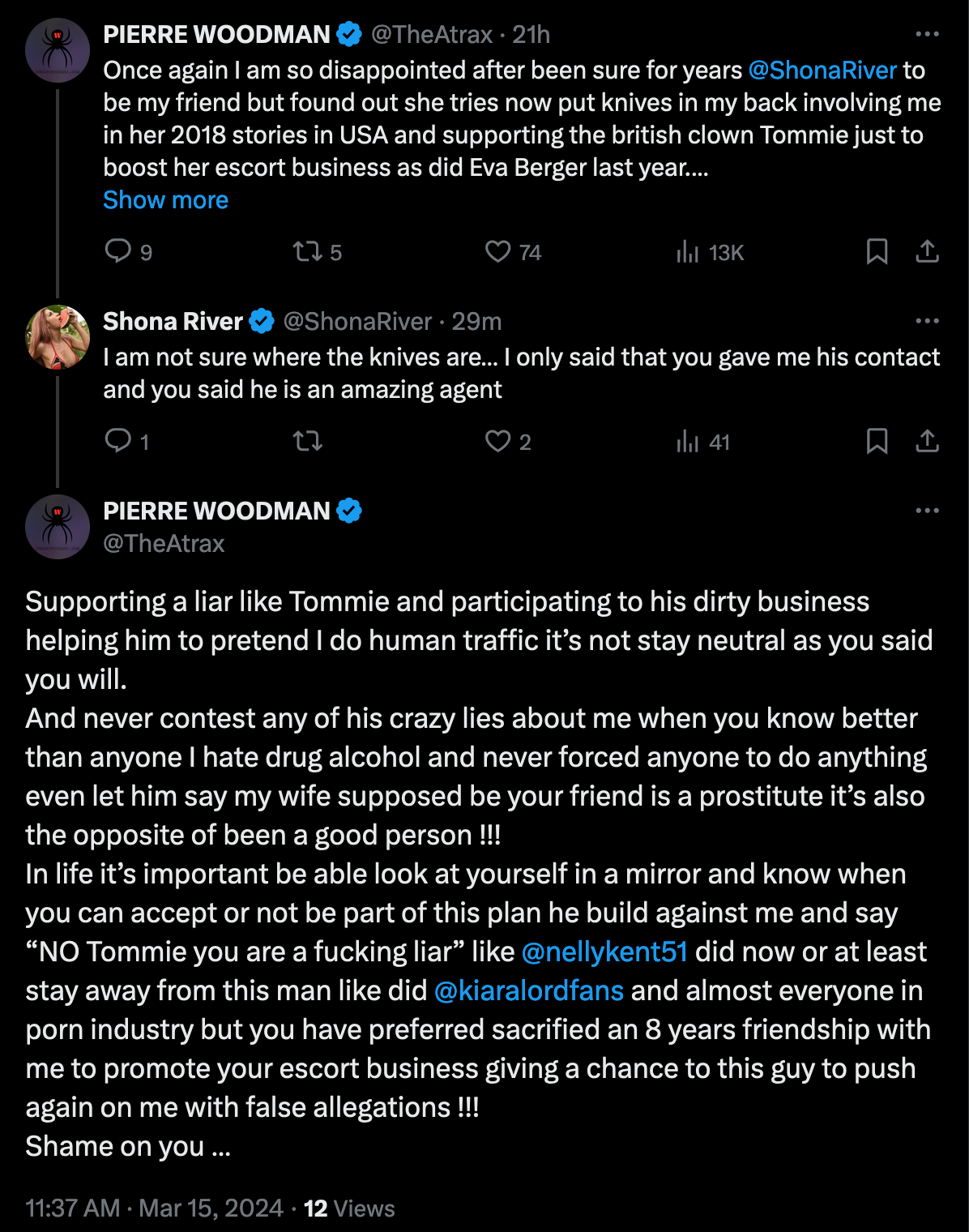Open more options on main tweet
This screenshot has width=969, height=1232.
coord(927,511)
